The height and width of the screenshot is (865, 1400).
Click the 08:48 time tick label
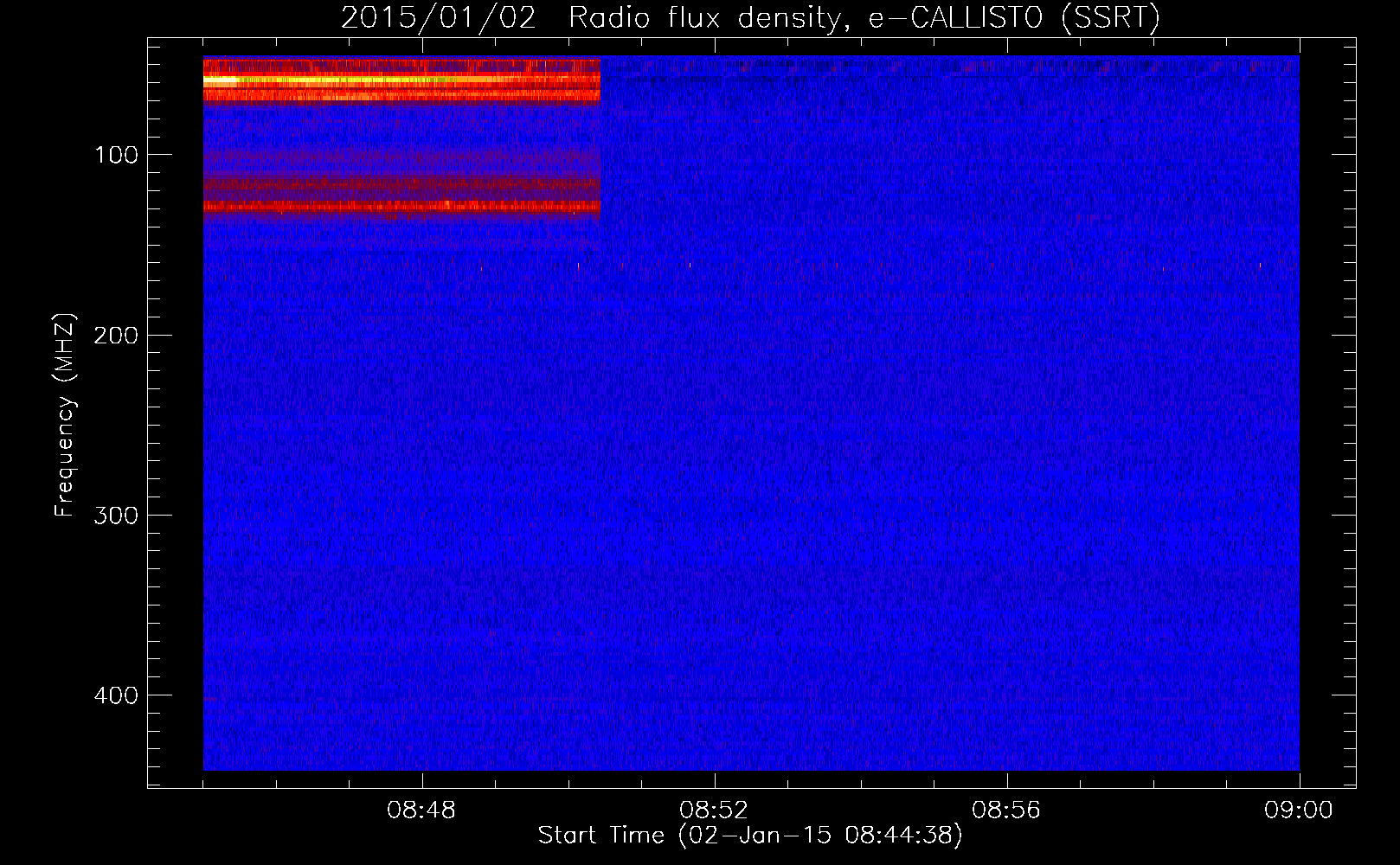click(421, 811)
